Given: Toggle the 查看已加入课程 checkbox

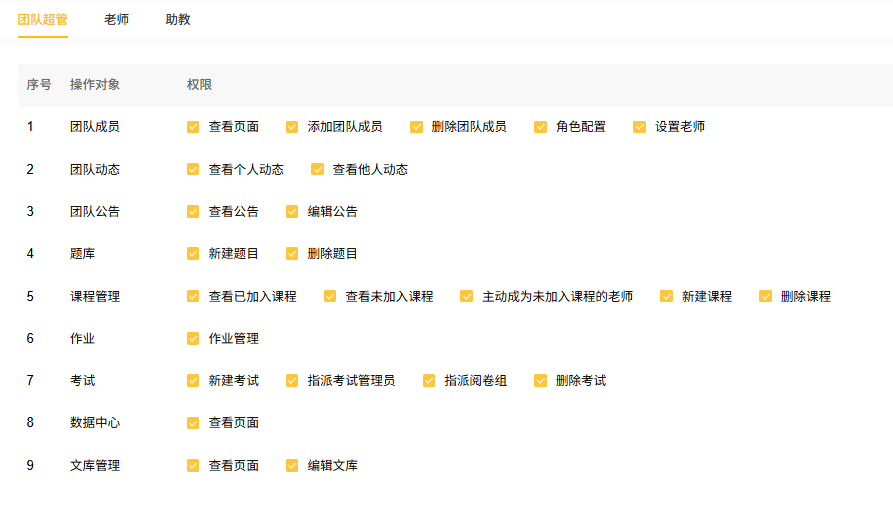Looking at the screenshot, I should 193,296.
